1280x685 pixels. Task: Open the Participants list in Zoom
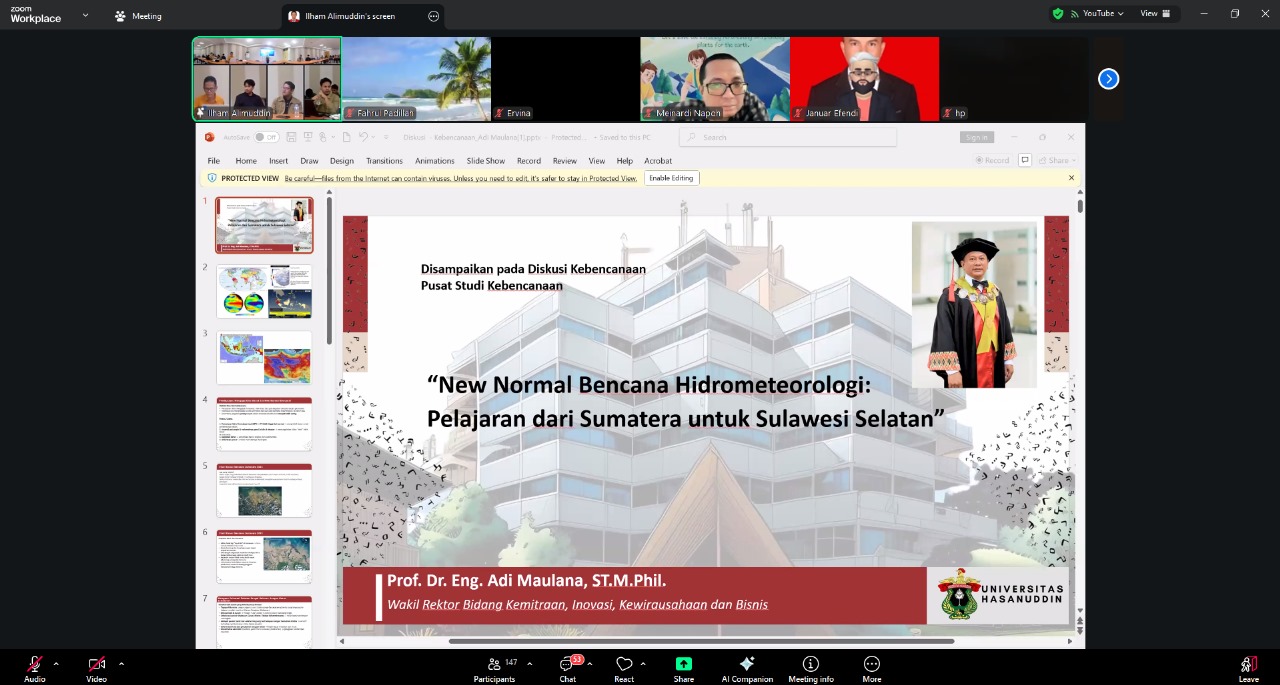click(494, 668)
